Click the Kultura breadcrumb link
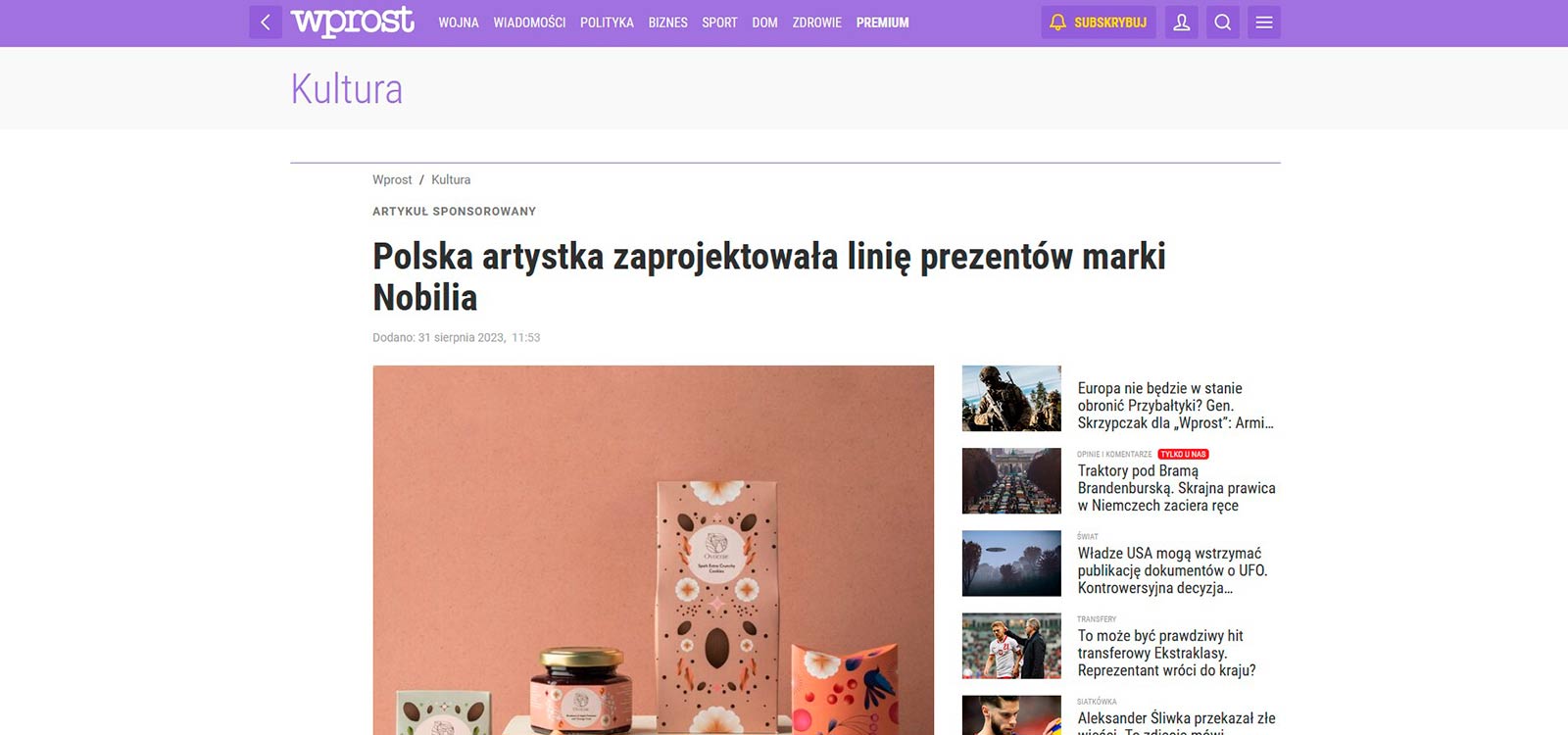The image size is (1568, 735). pyautogui.click(x=451, y=180)
